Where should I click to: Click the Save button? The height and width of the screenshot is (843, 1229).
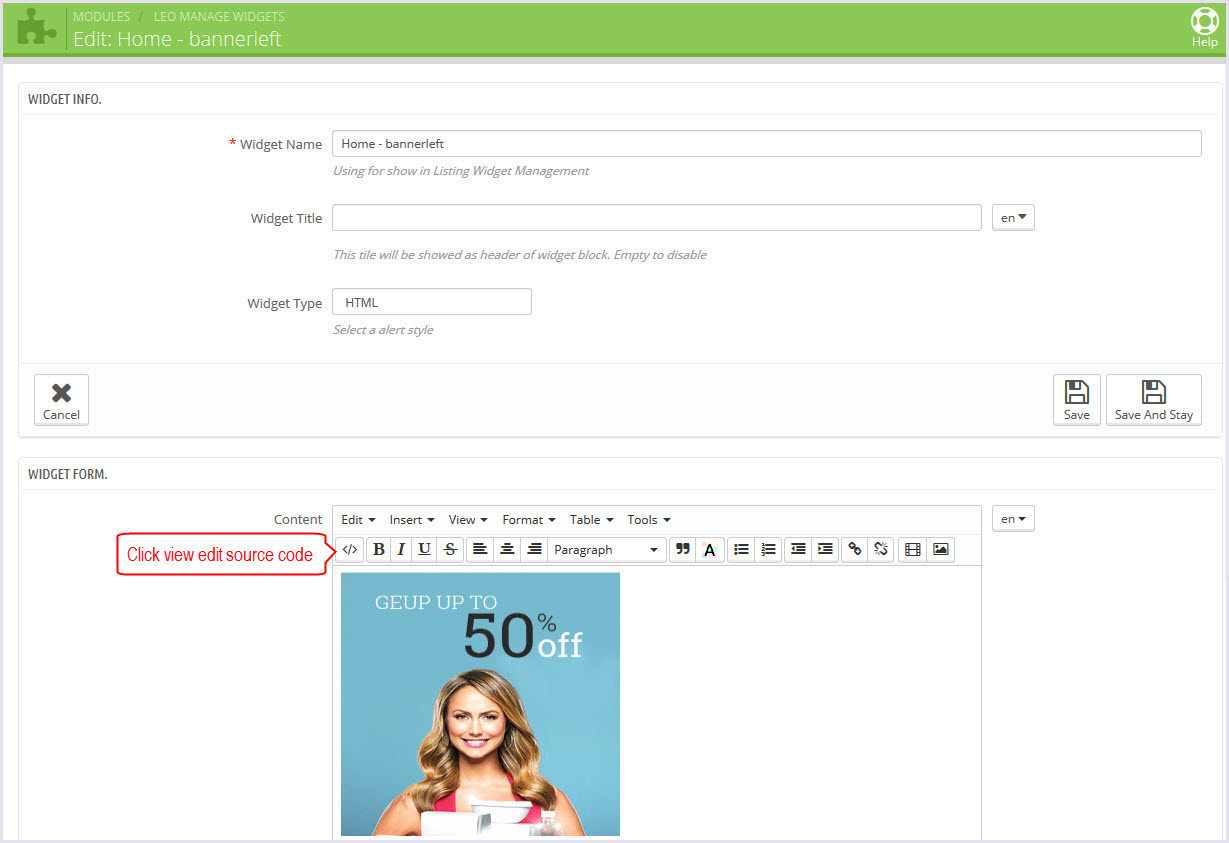pos(1077,400)
